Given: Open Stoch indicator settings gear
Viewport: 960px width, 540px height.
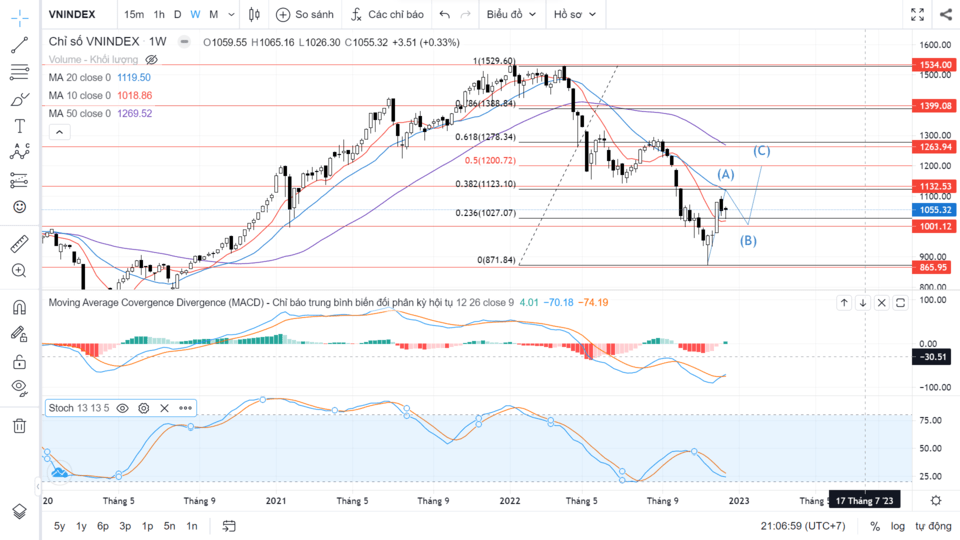Looking at the screenshot, I should pyautogui.click(x=143, y=408).
